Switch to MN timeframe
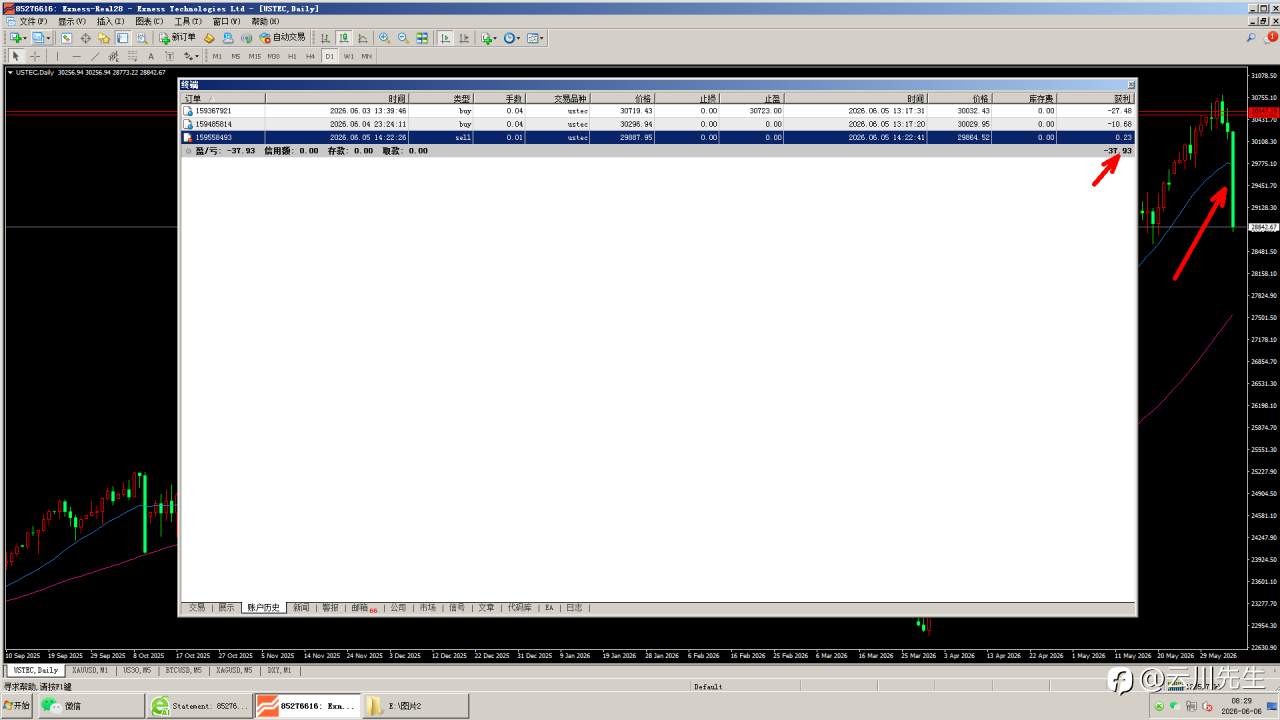Screen dimensions: 1280x720 click(367, 56)
